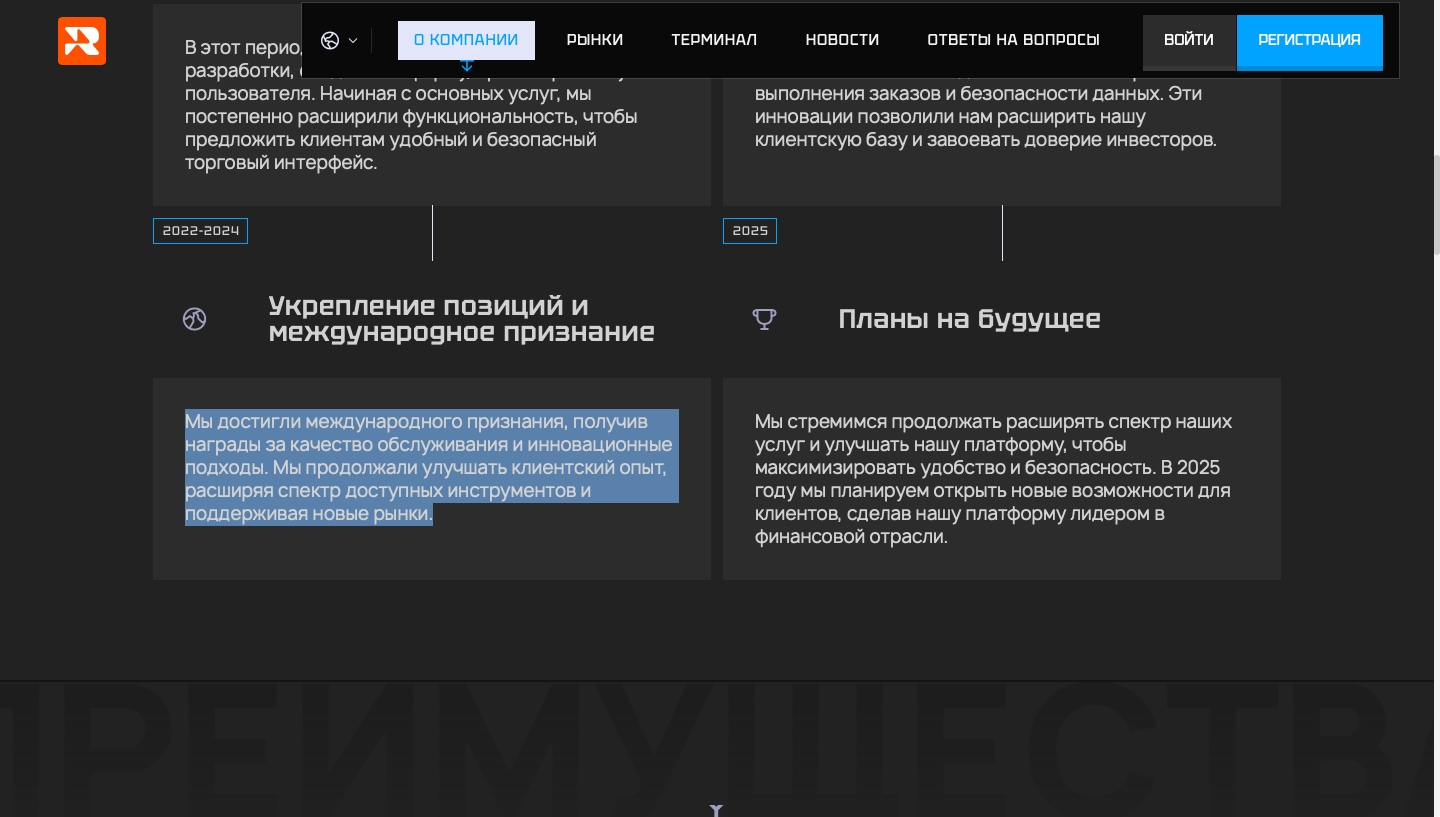The image size is (1440, 817).
Task: Click highlighted paragraph Мы достигли международного признания
Action: 432,467
